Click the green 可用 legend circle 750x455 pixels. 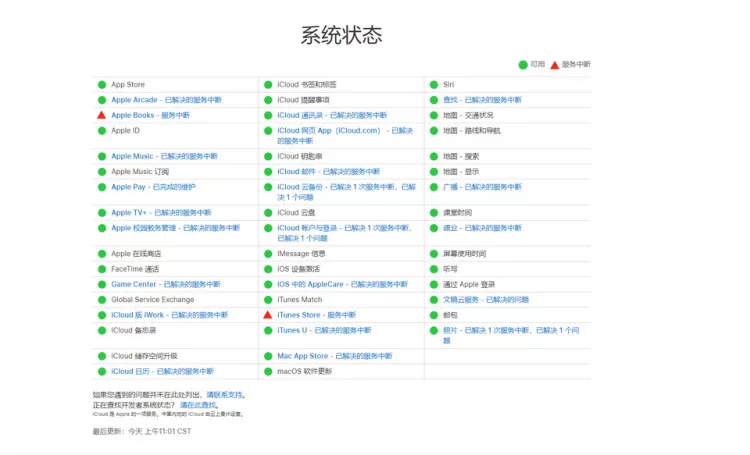coord(523,65)
